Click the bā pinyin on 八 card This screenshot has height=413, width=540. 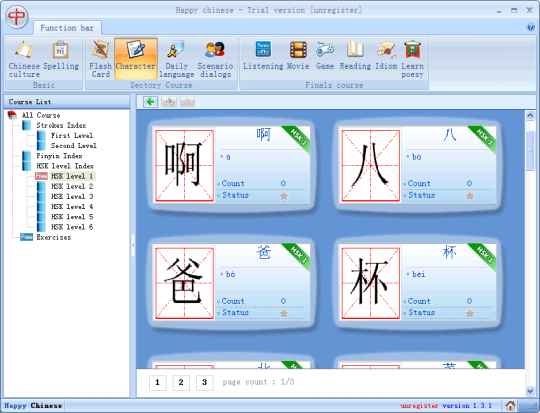point(417,157)
